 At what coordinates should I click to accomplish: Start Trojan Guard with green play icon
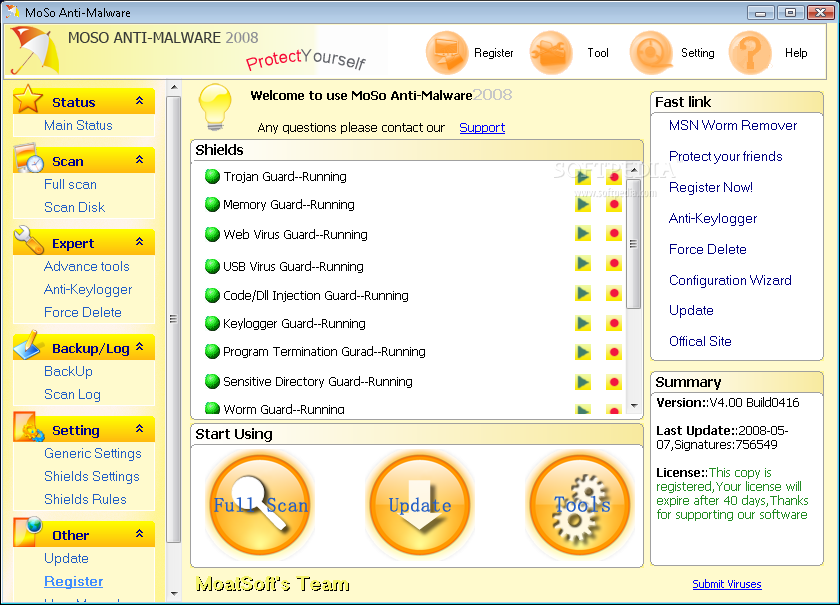(x=583, y=177)
